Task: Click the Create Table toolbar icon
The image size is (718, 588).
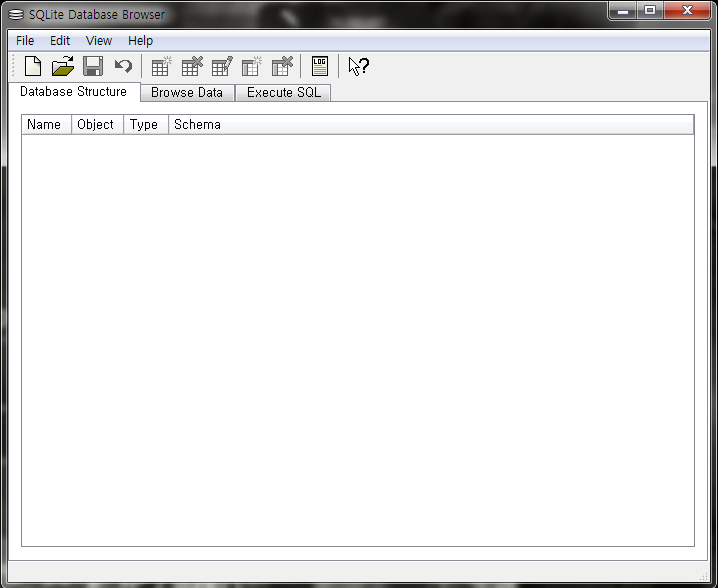Action: [x=161, y=66]
